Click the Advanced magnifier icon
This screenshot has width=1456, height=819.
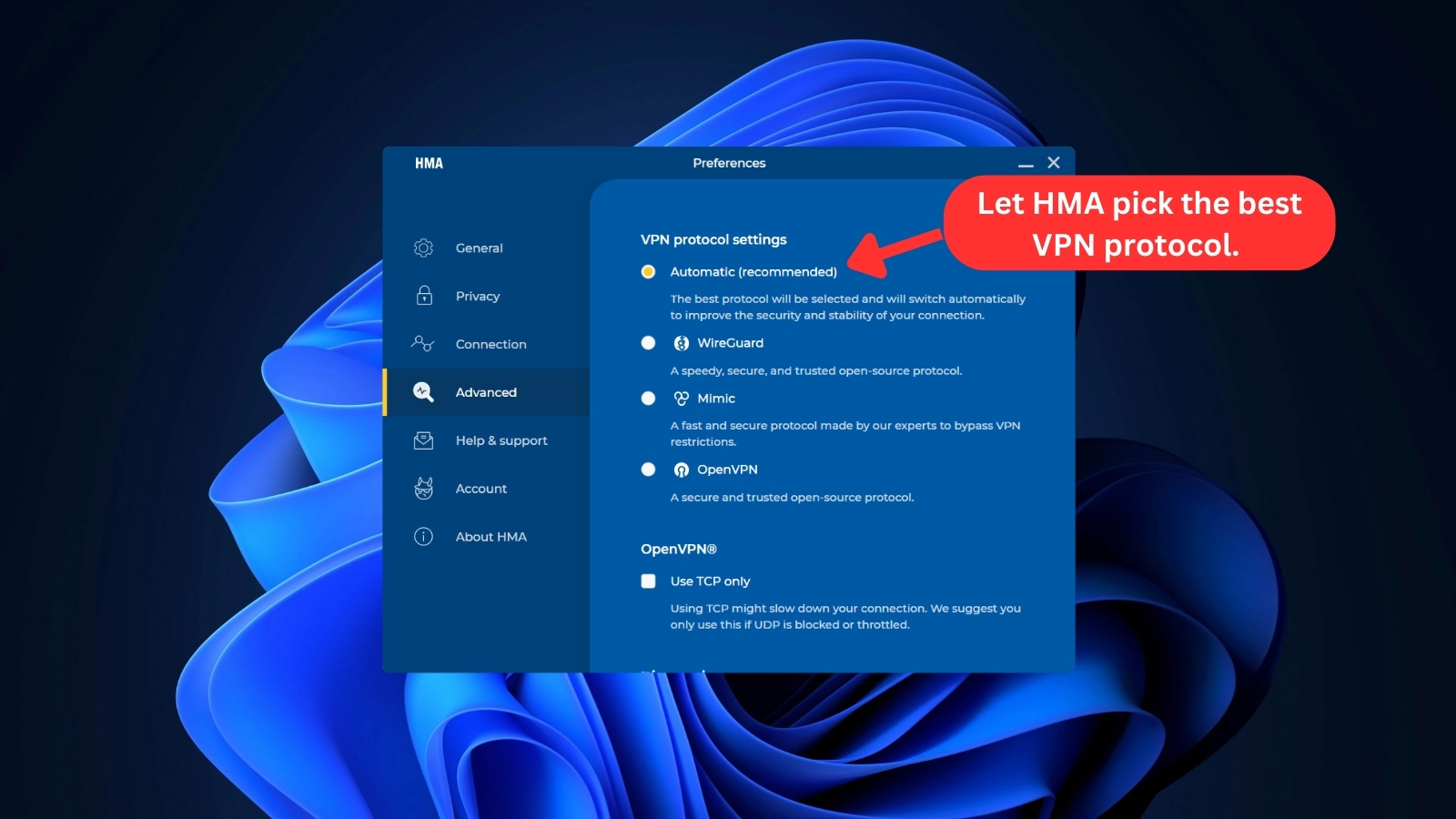[423, 392]
